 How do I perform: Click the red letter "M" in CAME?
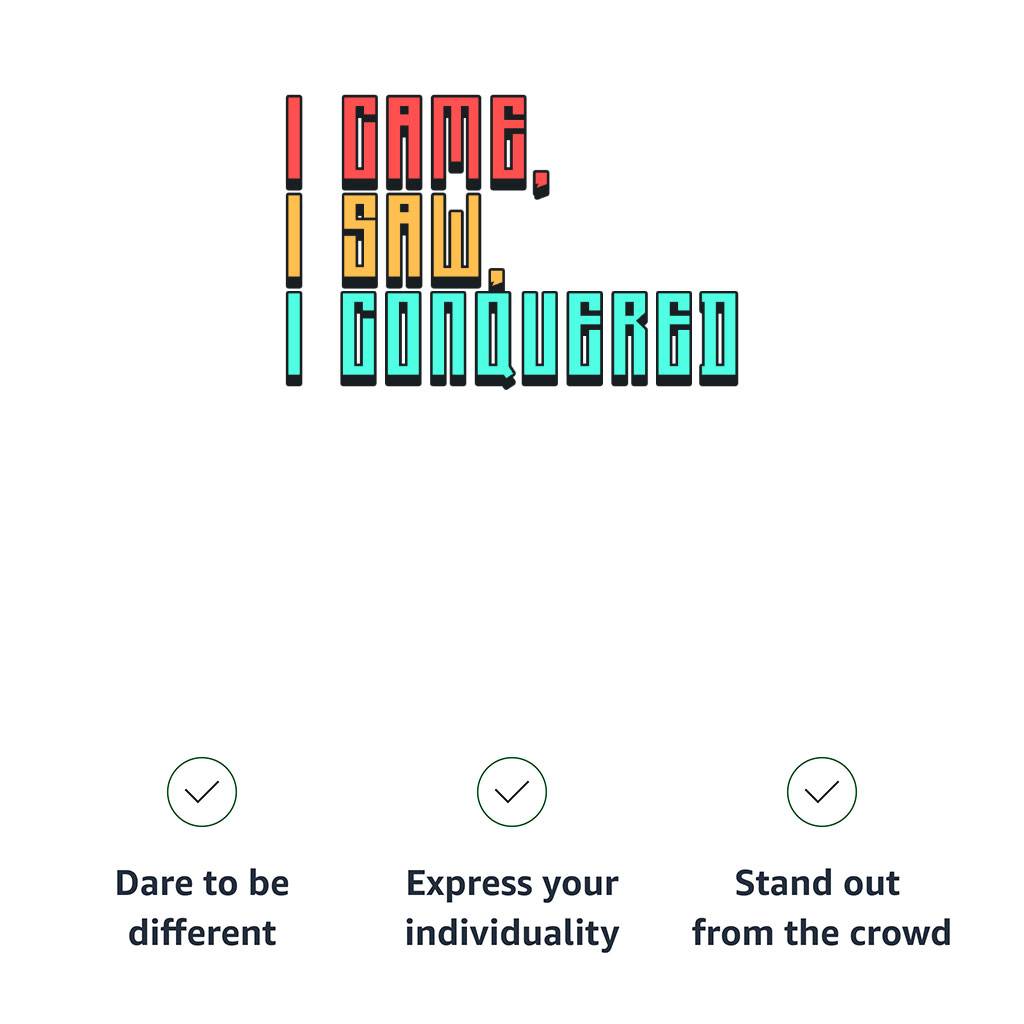[455, 141]
